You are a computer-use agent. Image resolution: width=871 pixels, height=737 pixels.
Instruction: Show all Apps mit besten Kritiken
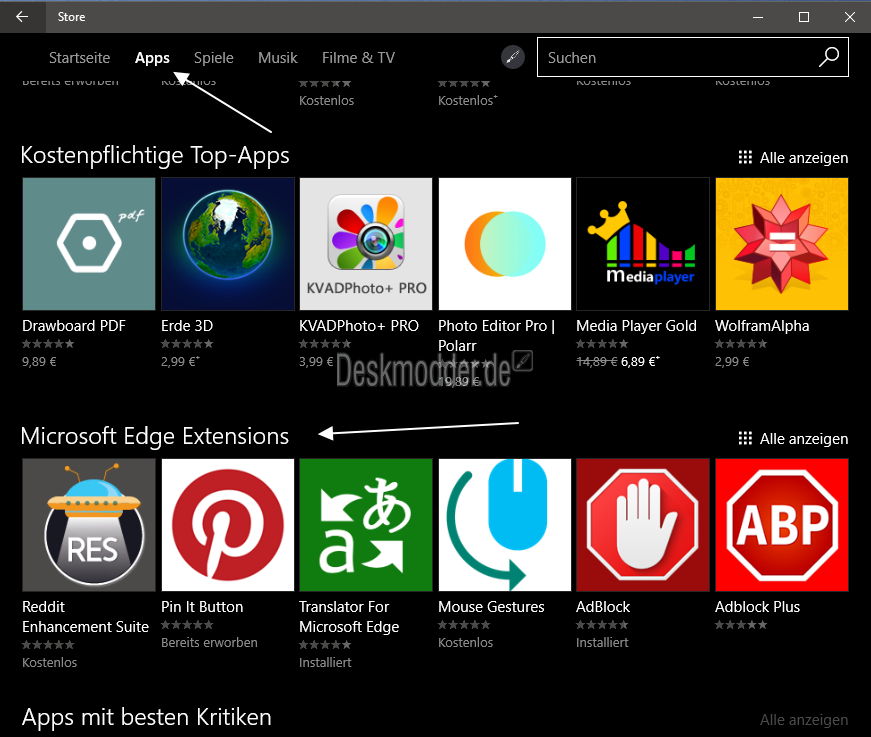pyautogui.click(x=804, y=720)
